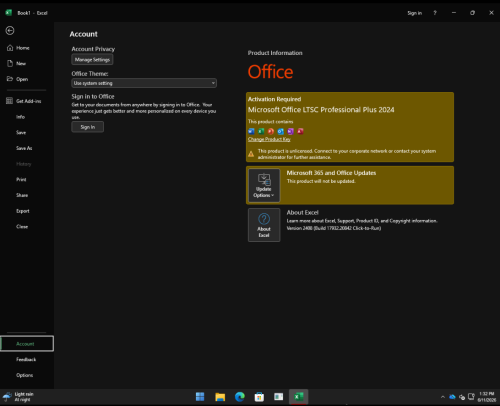Click the back arrow icon

[10, 31]
